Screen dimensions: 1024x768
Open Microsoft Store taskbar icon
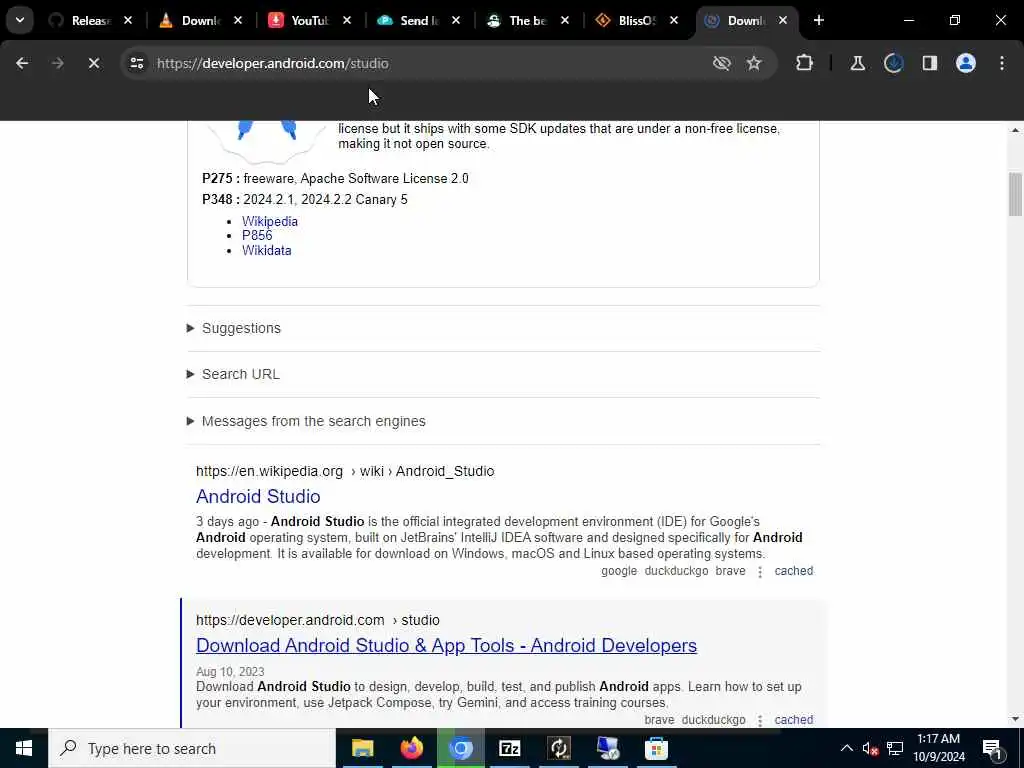[656, 748]
